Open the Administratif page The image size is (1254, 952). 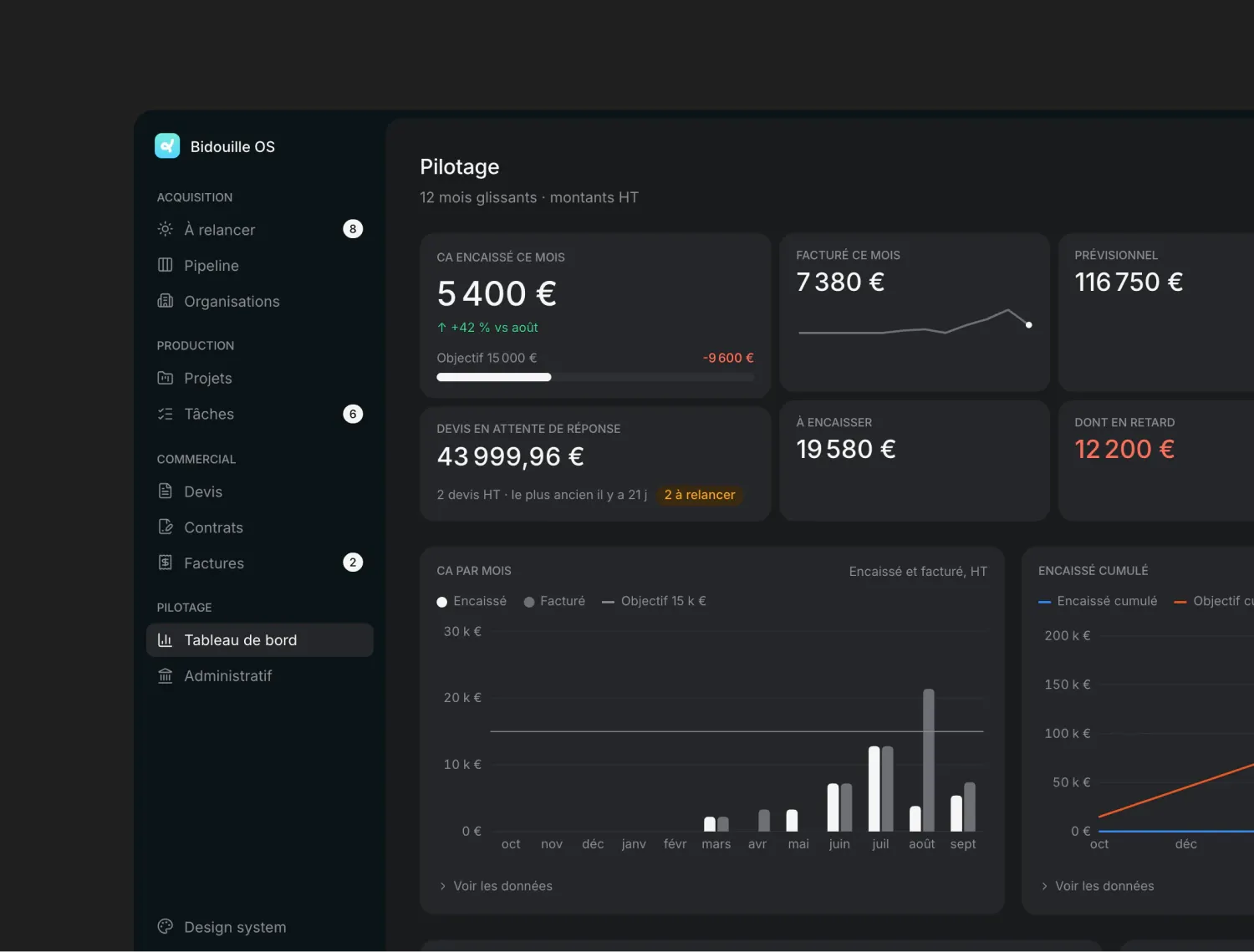260,675
